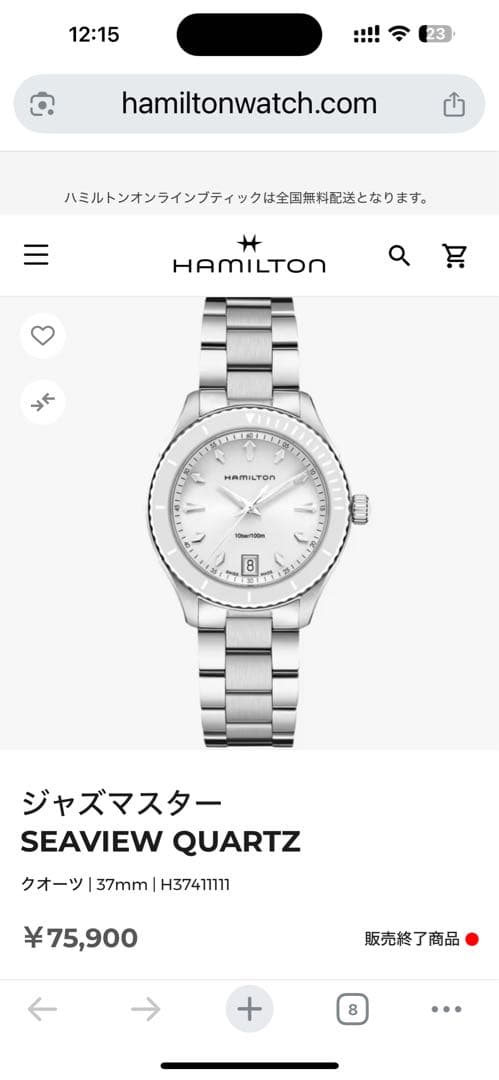This screenshot has height=1080, width=499.
Task: Open Google Lens camera icon in address bar
Action: (x=42, y=105)
